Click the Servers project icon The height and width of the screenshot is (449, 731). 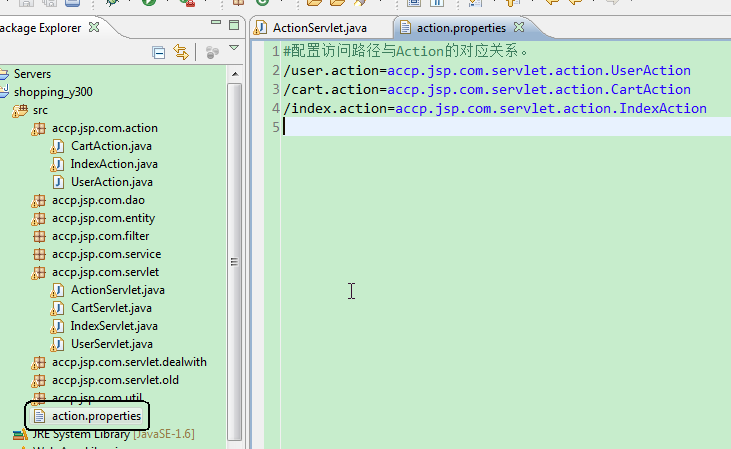pyautogui.click(x=4, y=74)
